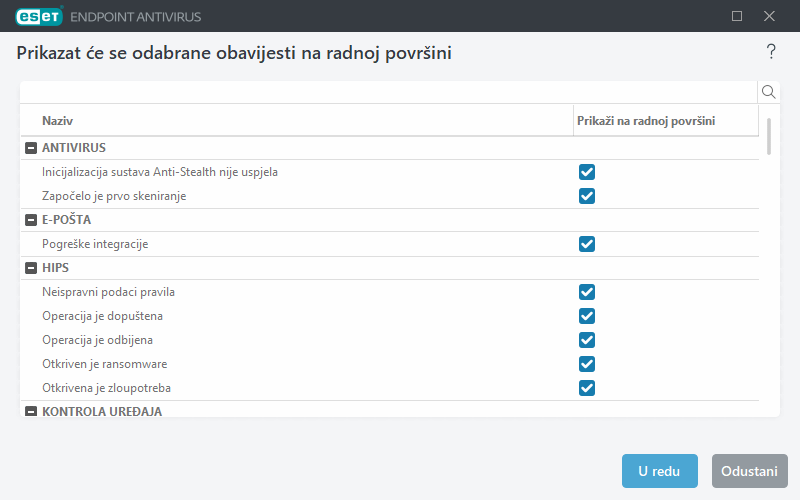Viewport: 800px width, 500px height.
Task: Disable Operacija je dopuštena notification checkbox
Action: pos(587,316)
